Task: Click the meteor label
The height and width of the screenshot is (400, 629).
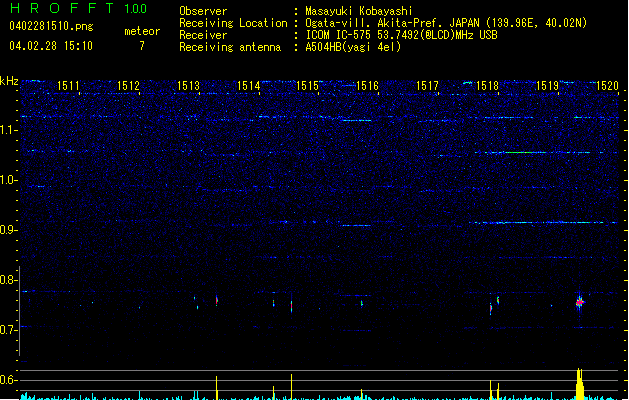Action: tap(142, 31)
